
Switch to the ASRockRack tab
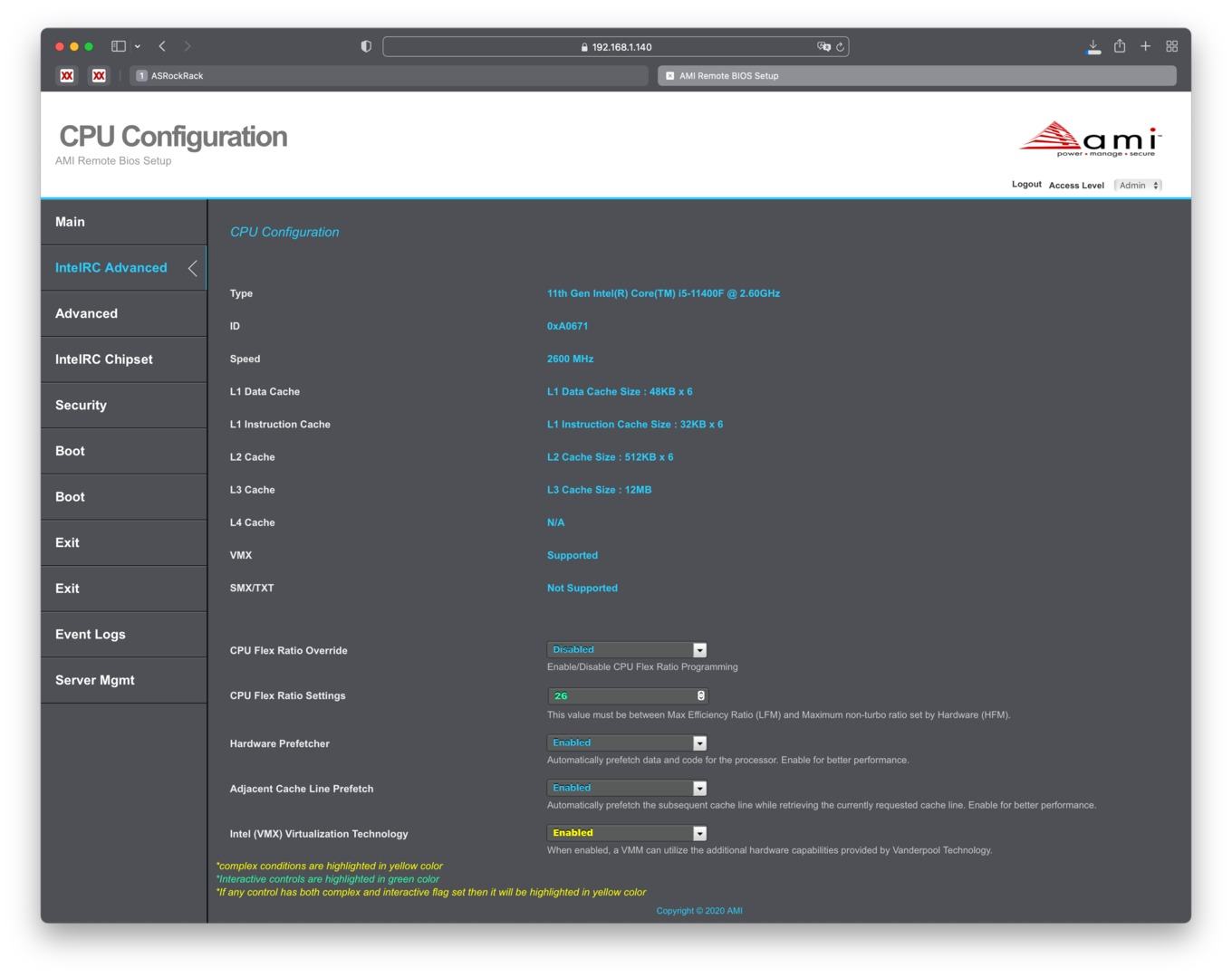point(390,76)
